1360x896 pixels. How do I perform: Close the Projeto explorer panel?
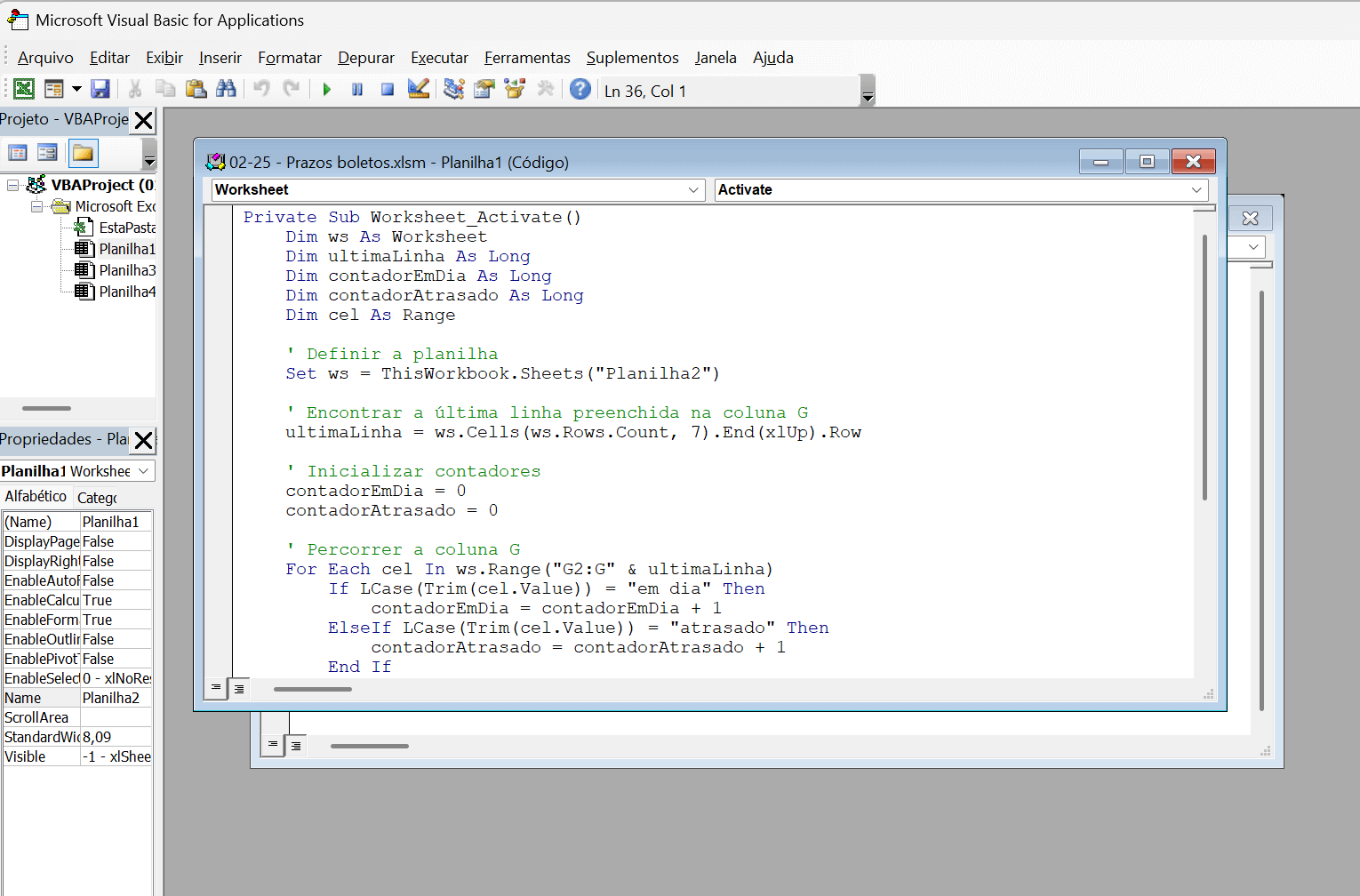pos(143,120)
